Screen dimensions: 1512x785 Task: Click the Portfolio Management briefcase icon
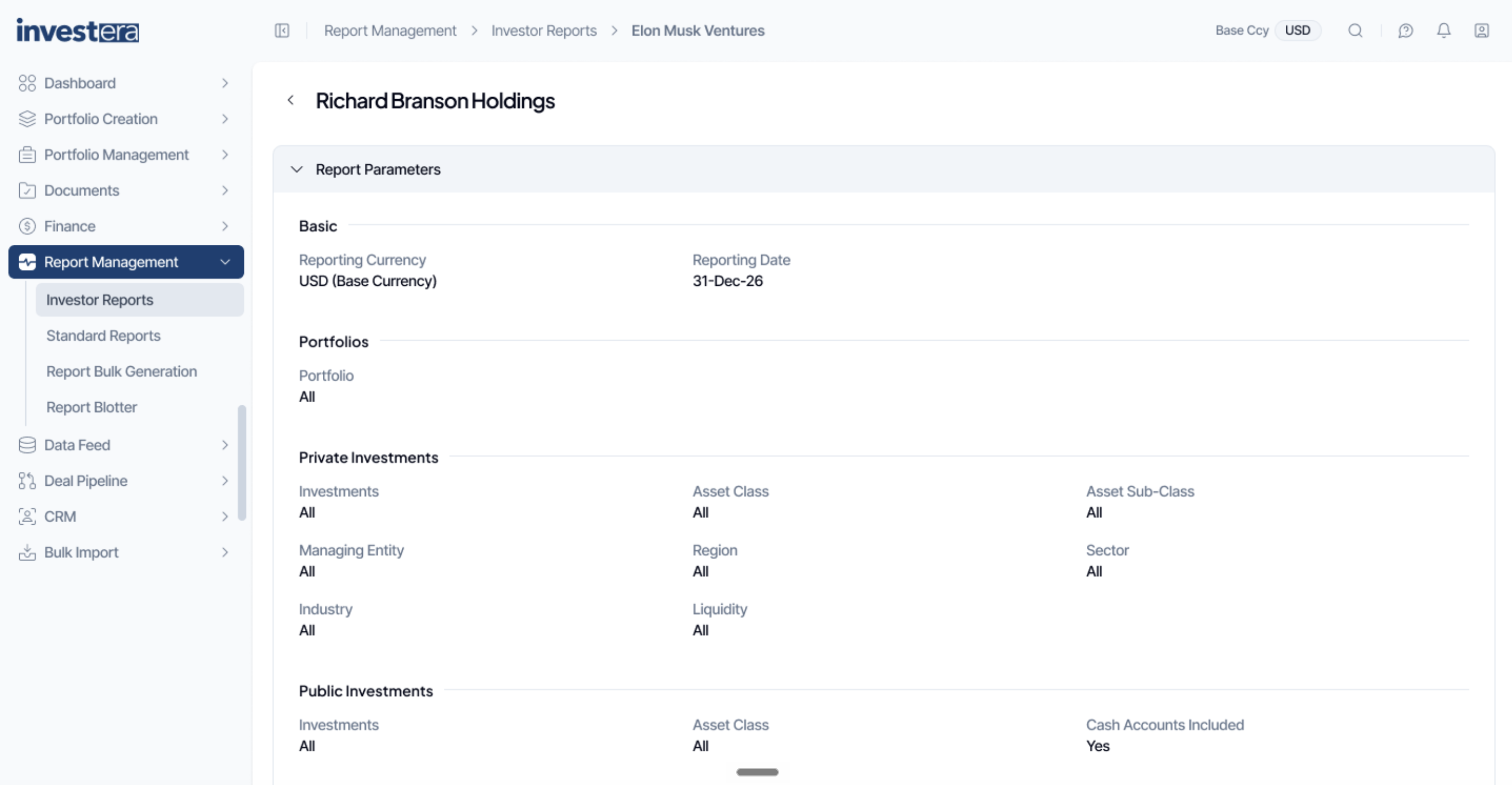pyautogui.click(x=27, y=155)
